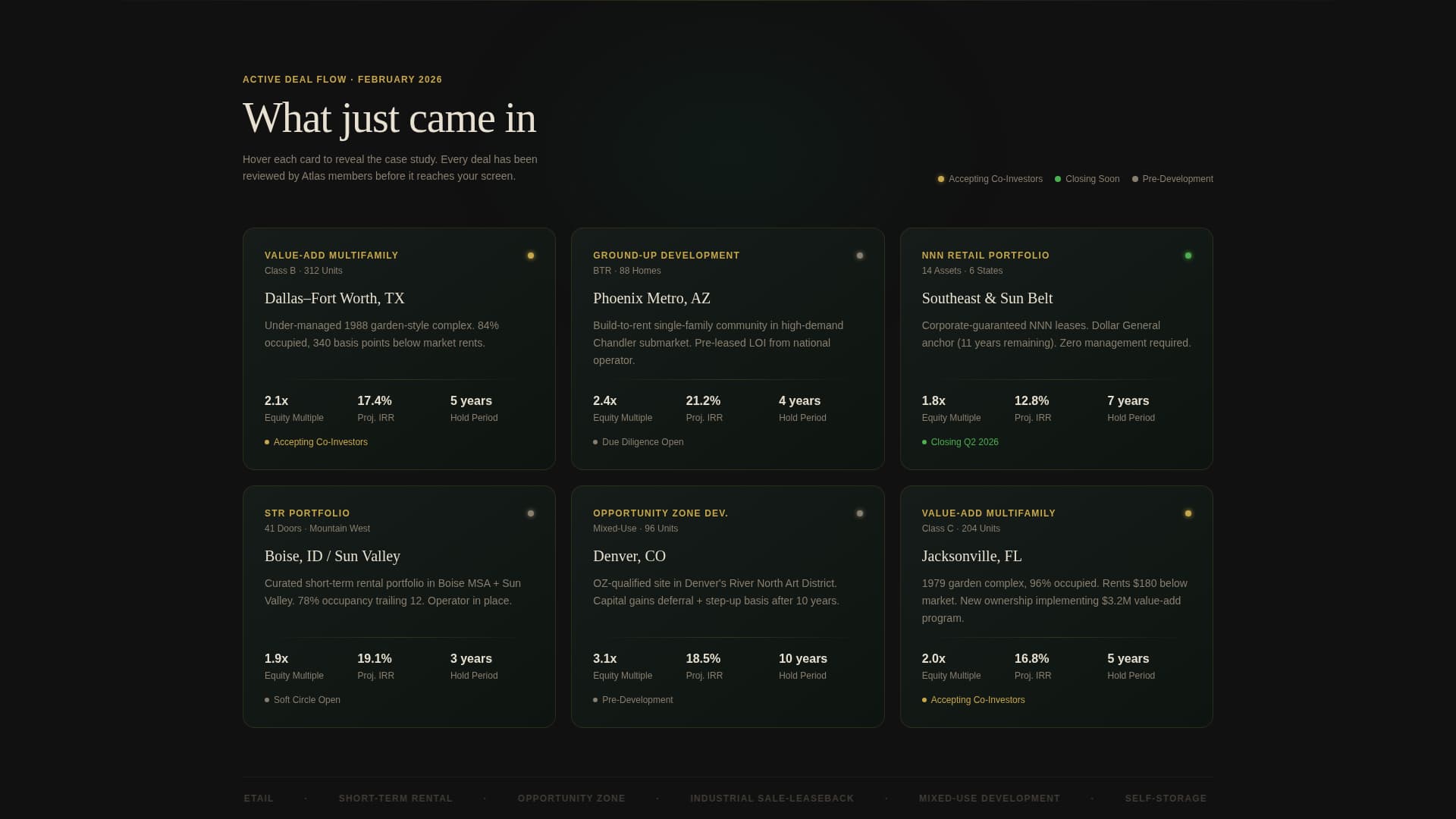The height and width of the screenshot is (819, 1456).
Task: Expand the Southeast & Sun Belt retail card
Action: (1056, 348)
